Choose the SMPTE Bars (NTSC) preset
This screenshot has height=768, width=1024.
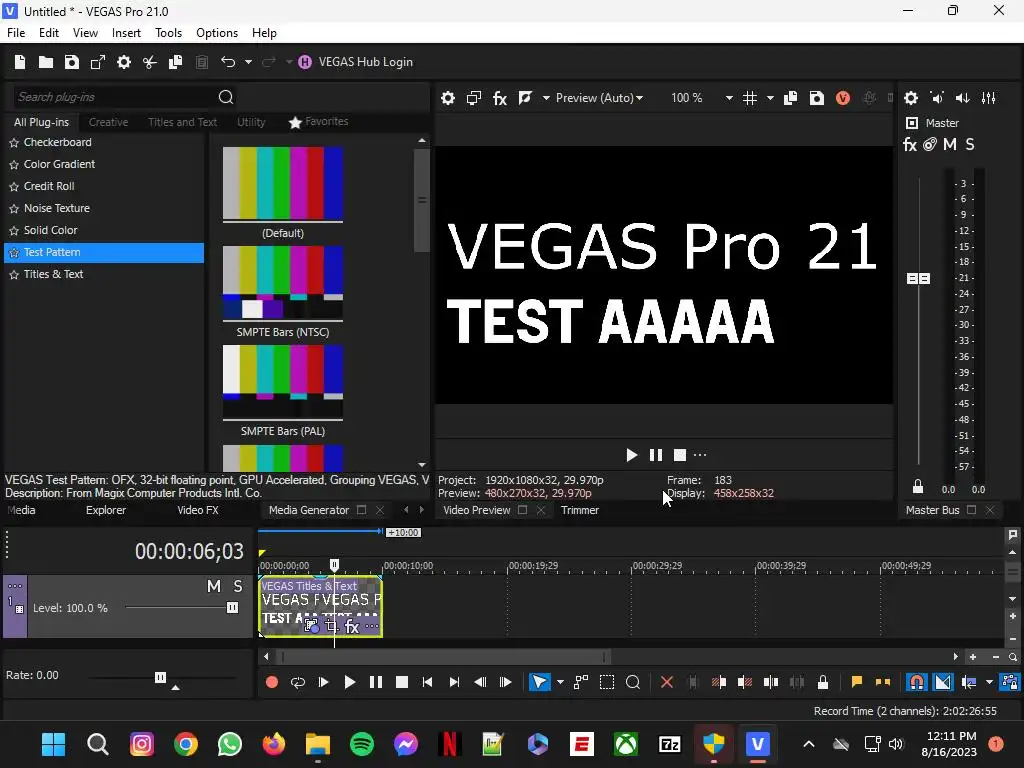[283, 292]
